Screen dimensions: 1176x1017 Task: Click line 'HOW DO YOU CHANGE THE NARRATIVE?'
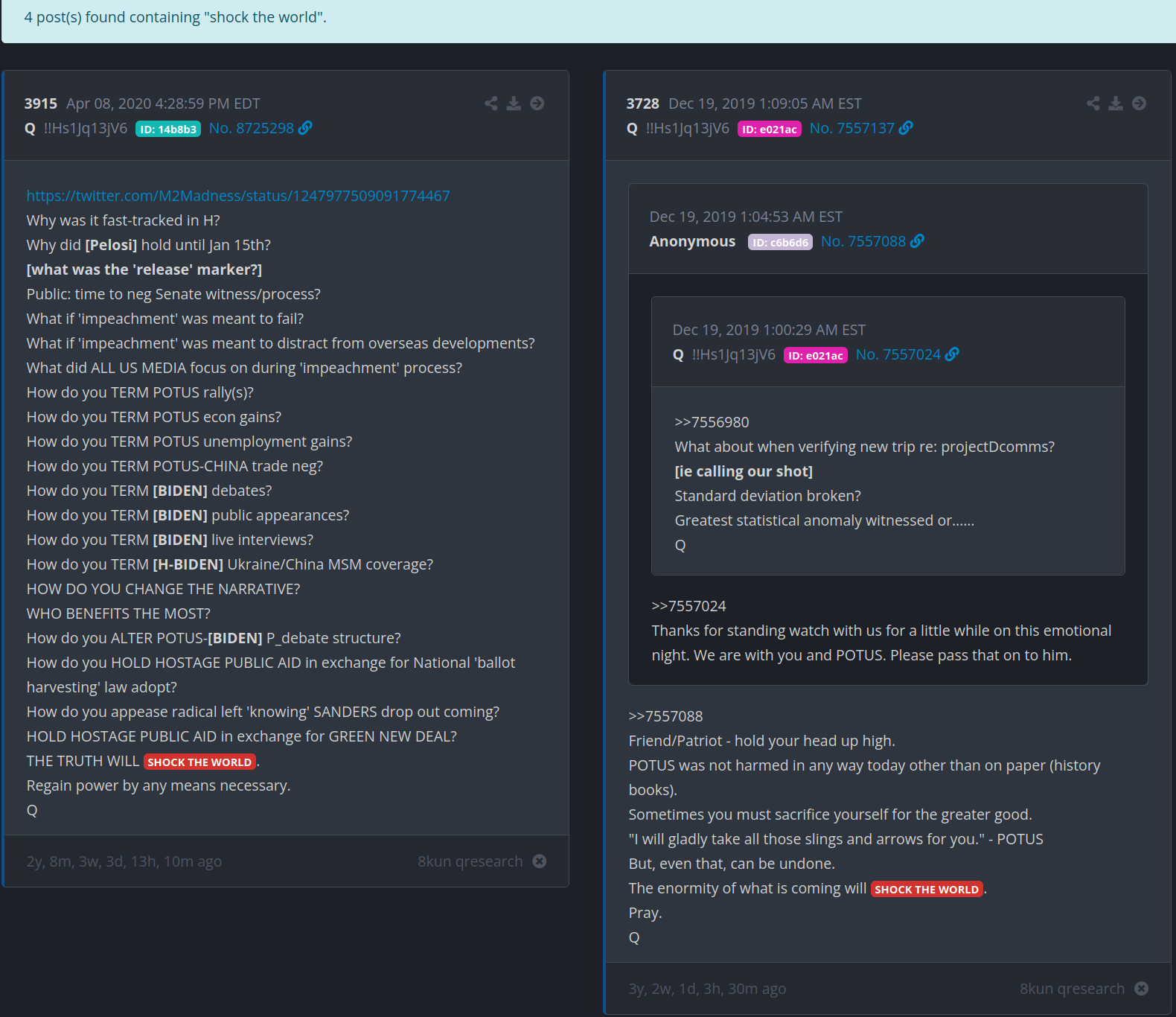point(164,589)
